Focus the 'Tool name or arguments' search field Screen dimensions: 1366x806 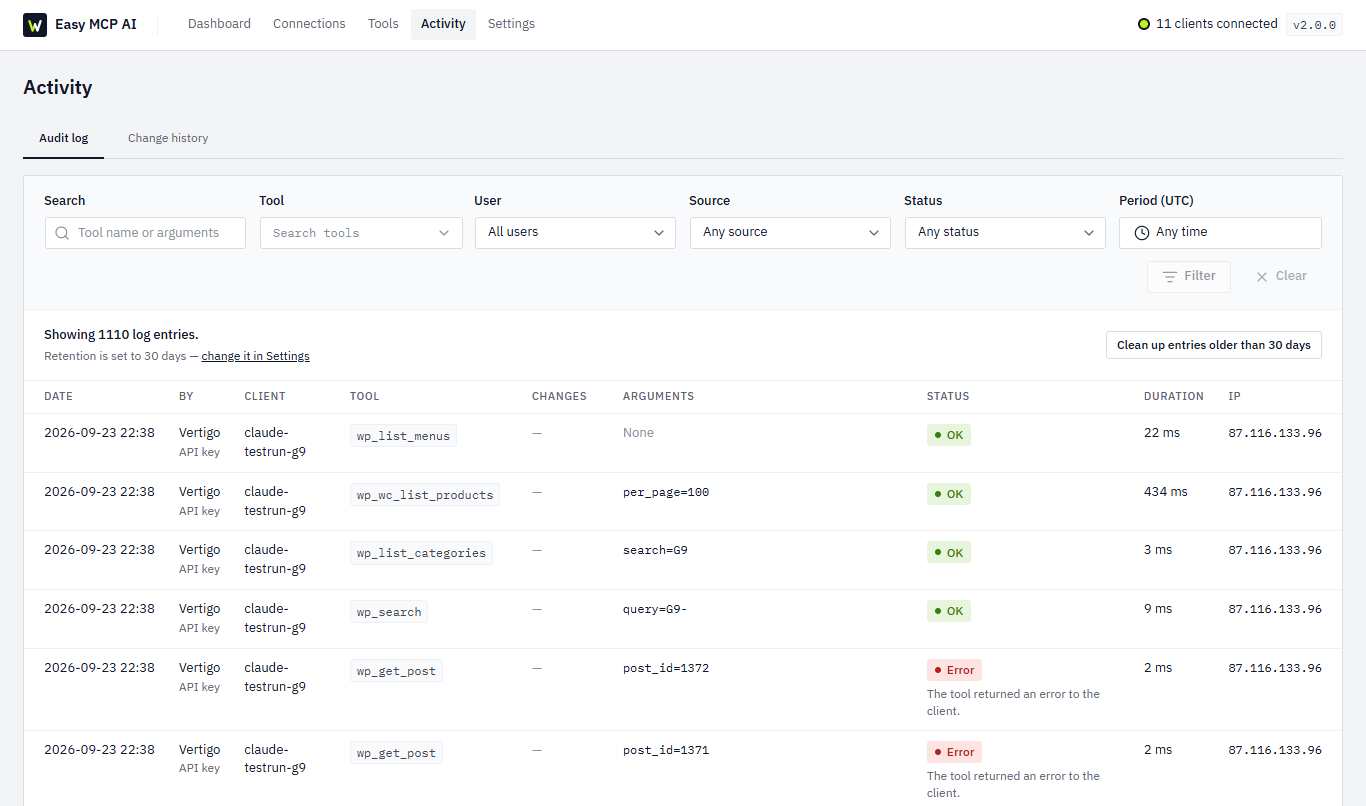(x=146, y=233)
